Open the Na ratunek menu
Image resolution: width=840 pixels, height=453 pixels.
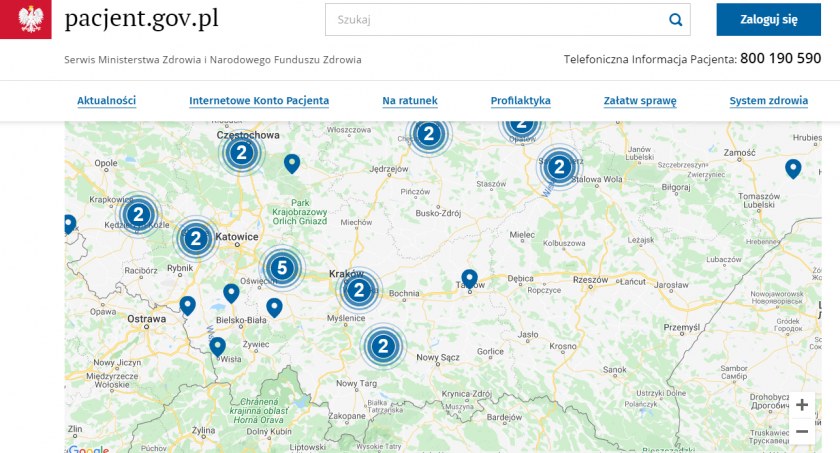coord(410,101)
